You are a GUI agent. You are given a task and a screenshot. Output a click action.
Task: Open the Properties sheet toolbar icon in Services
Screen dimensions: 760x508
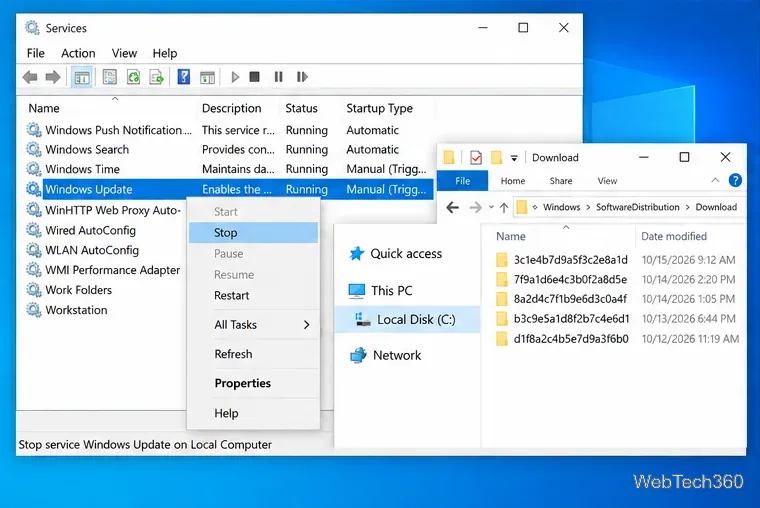[110, 77]
